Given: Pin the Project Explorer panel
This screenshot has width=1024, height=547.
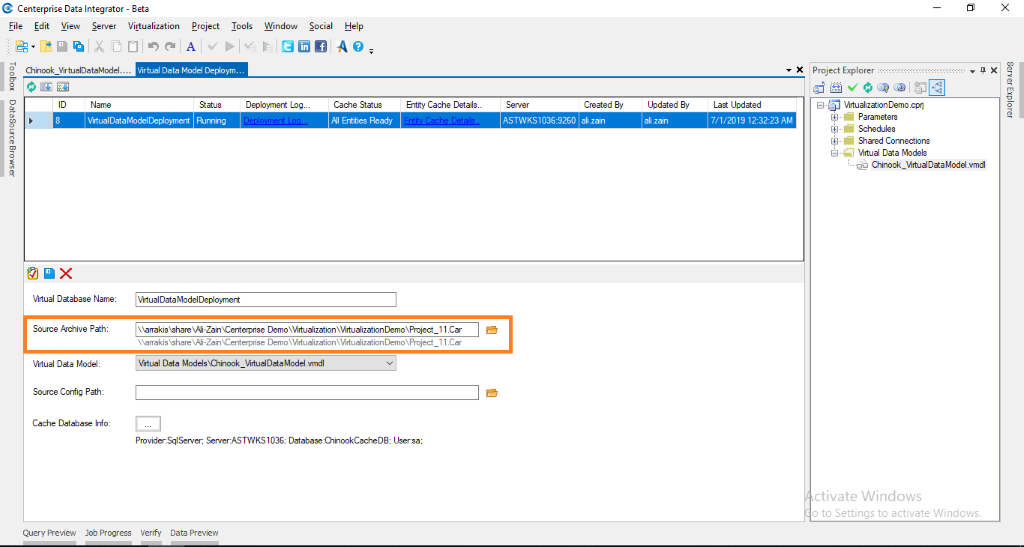Looking at the screenshot, I should 982,70.
